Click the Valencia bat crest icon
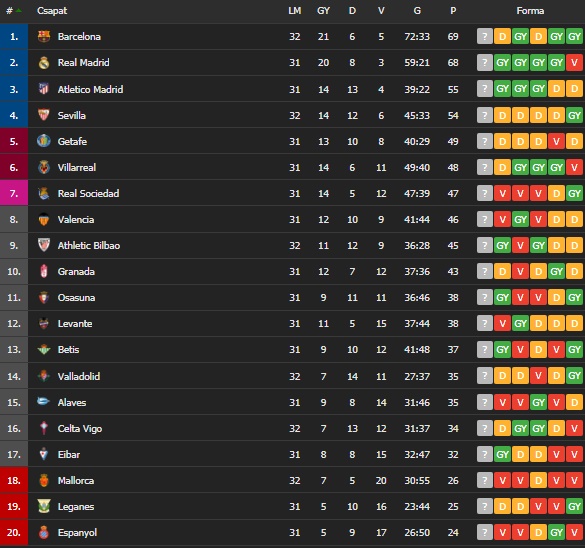The image size is (585, 548). (x=44, y=219)
